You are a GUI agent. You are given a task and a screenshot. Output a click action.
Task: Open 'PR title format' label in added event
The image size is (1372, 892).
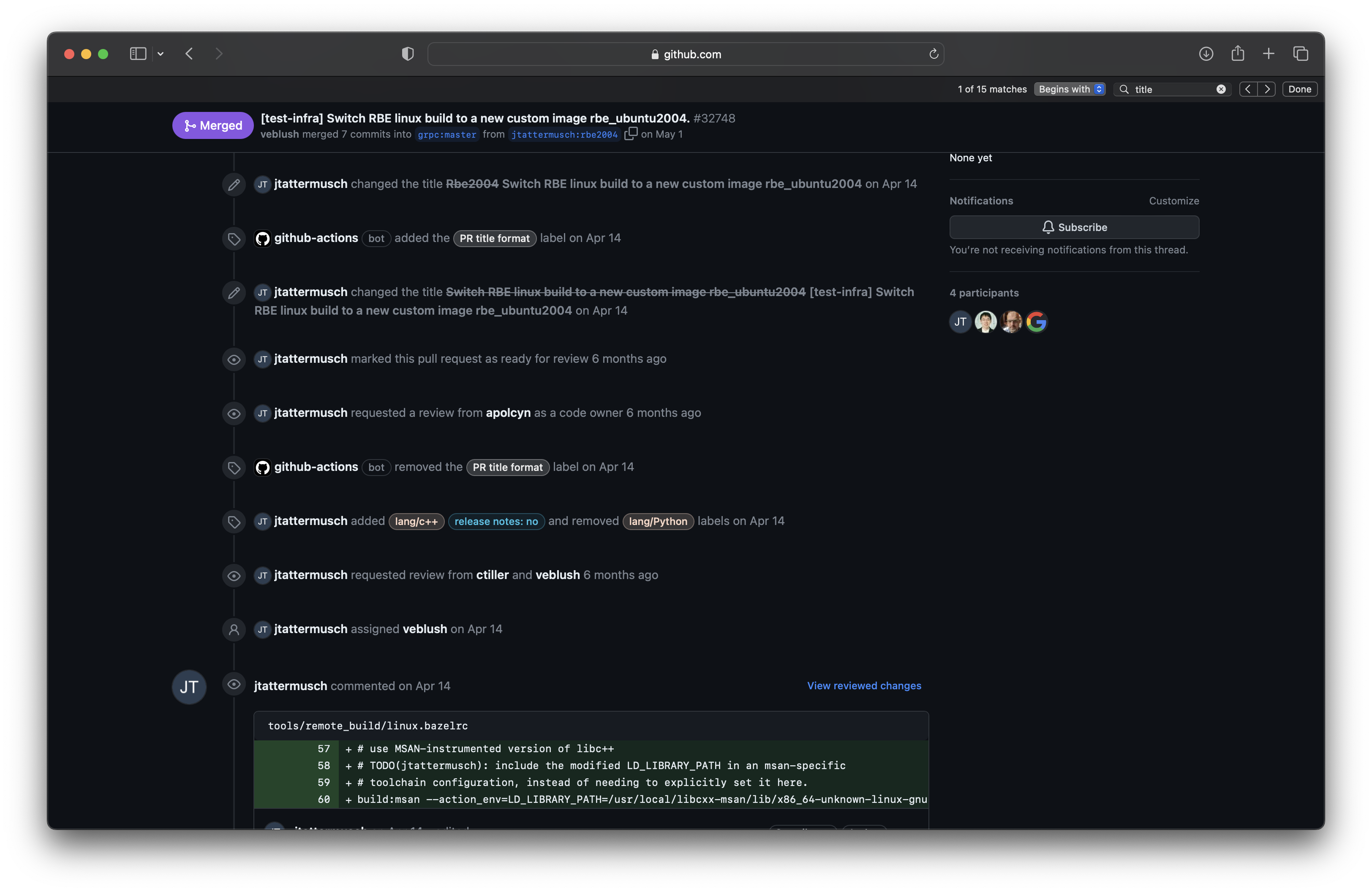(494, 238)
